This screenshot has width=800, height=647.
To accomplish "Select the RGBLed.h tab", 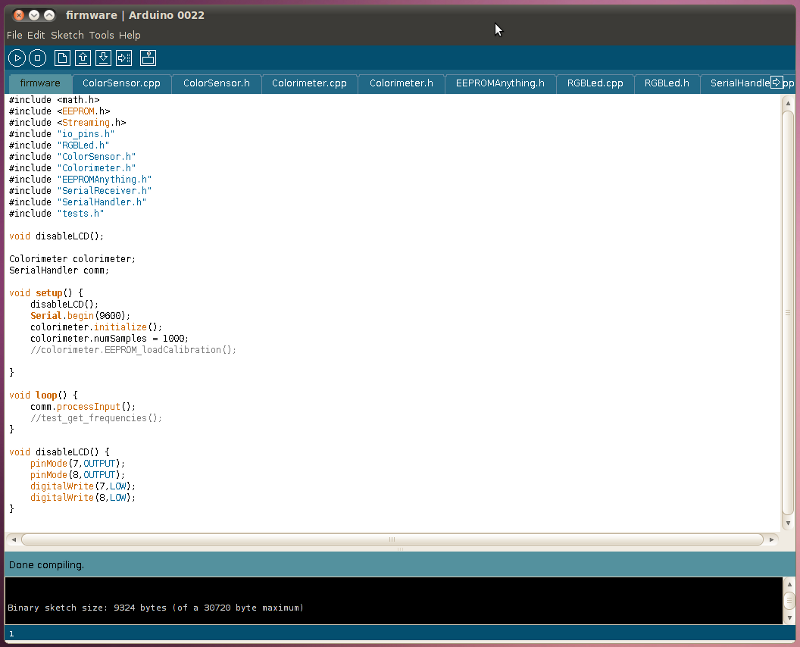I will click(x=666, y=84).
